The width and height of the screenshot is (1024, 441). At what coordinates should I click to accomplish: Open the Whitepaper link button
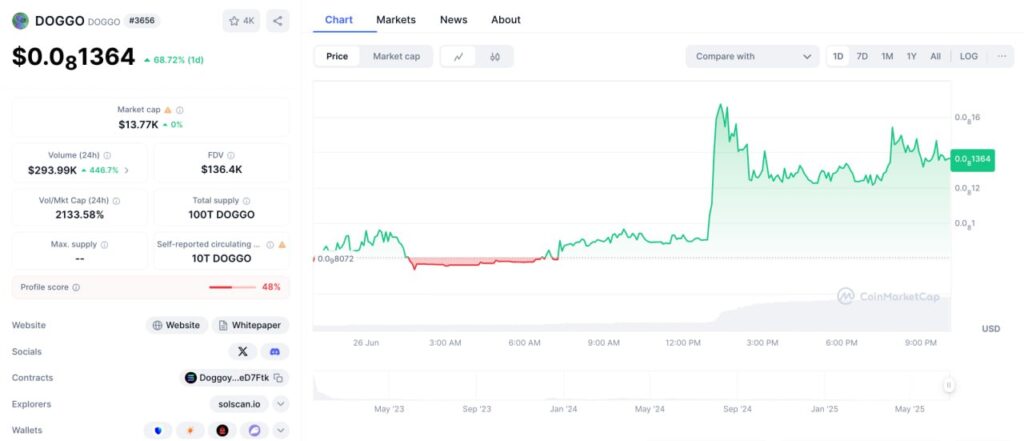pyautogui.click(x=250, y=325)
